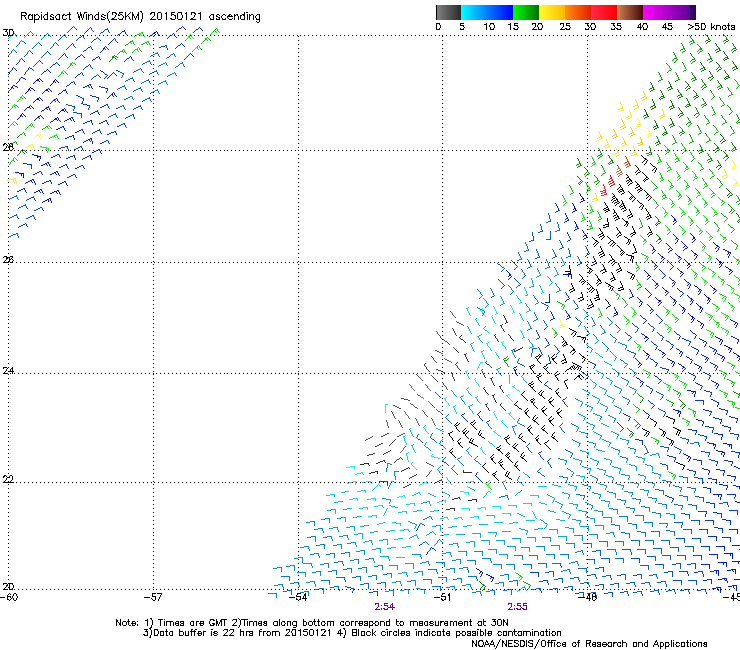Click the legend label '25'
740x650 pixels.
pyautogui.click(x=565, y=27)
